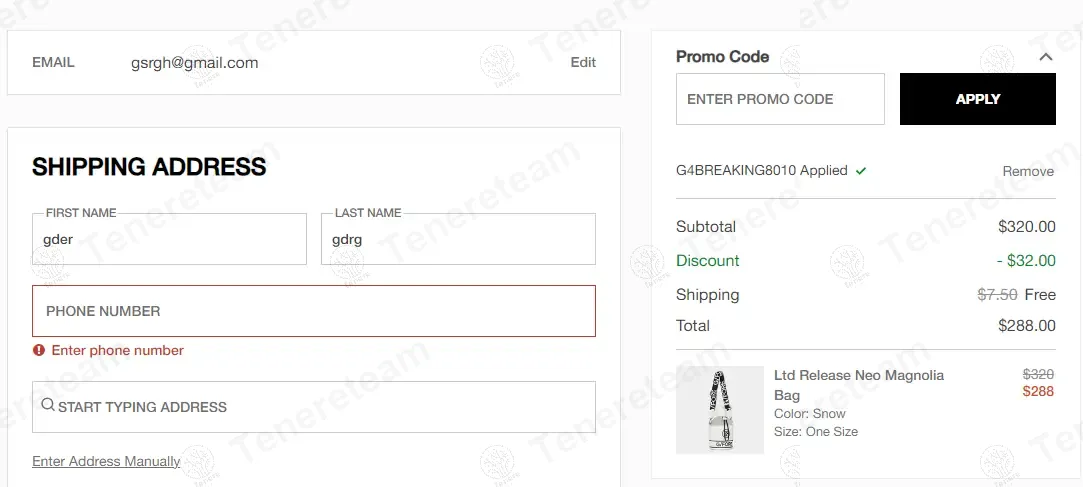This screenshot has width=1083, height=487.
Task: Focus the Start Typing Address field
Action: click(320, 407)
